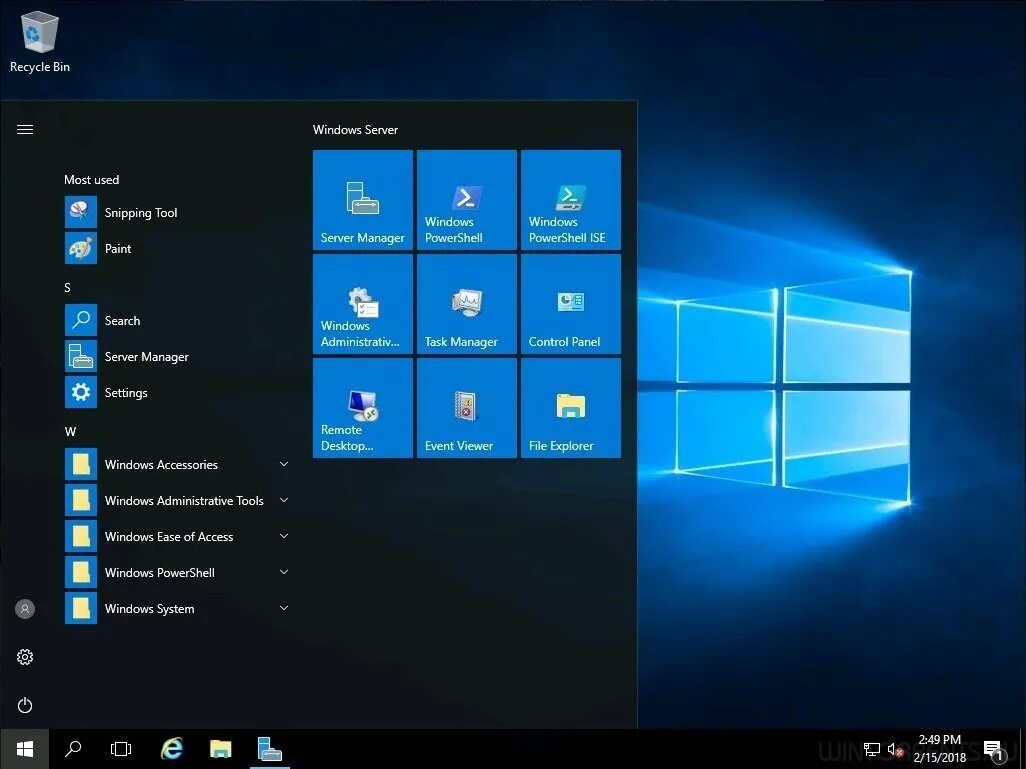Open Task View from the taskbar
Screen dimensions: 1026x769
[x=120, y=748]
